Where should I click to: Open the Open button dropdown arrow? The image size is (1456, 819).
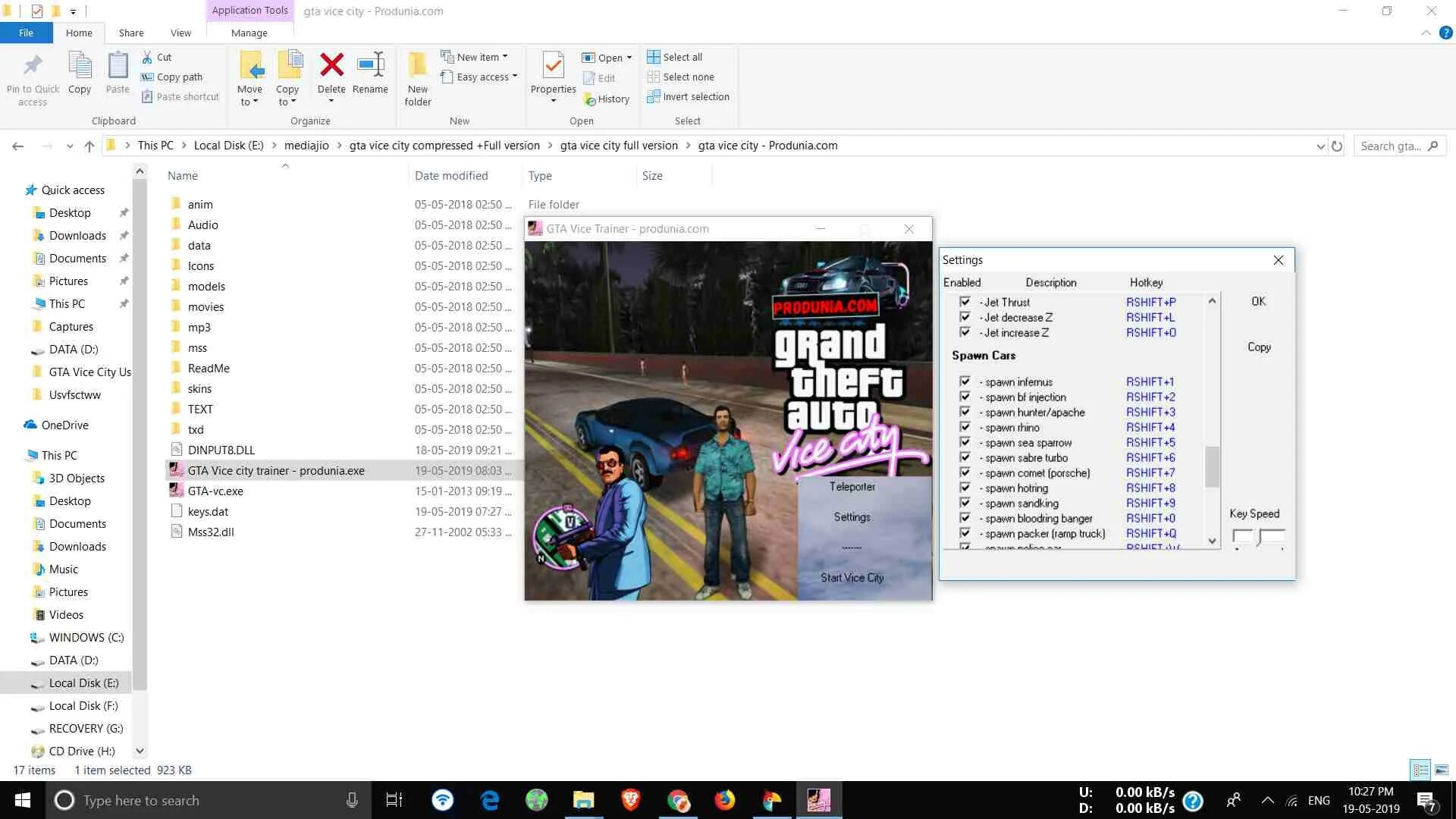[x=629, y=58]
